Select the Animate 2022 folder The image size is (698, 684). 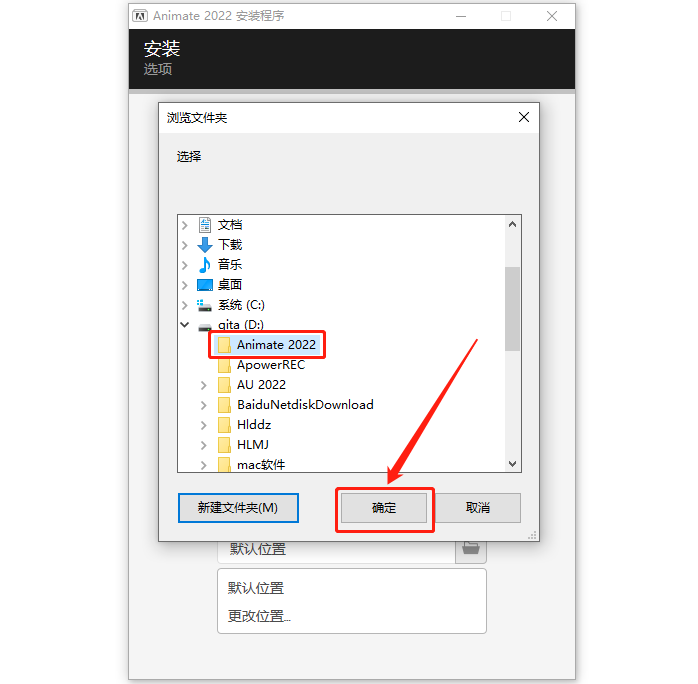point(268,344)
